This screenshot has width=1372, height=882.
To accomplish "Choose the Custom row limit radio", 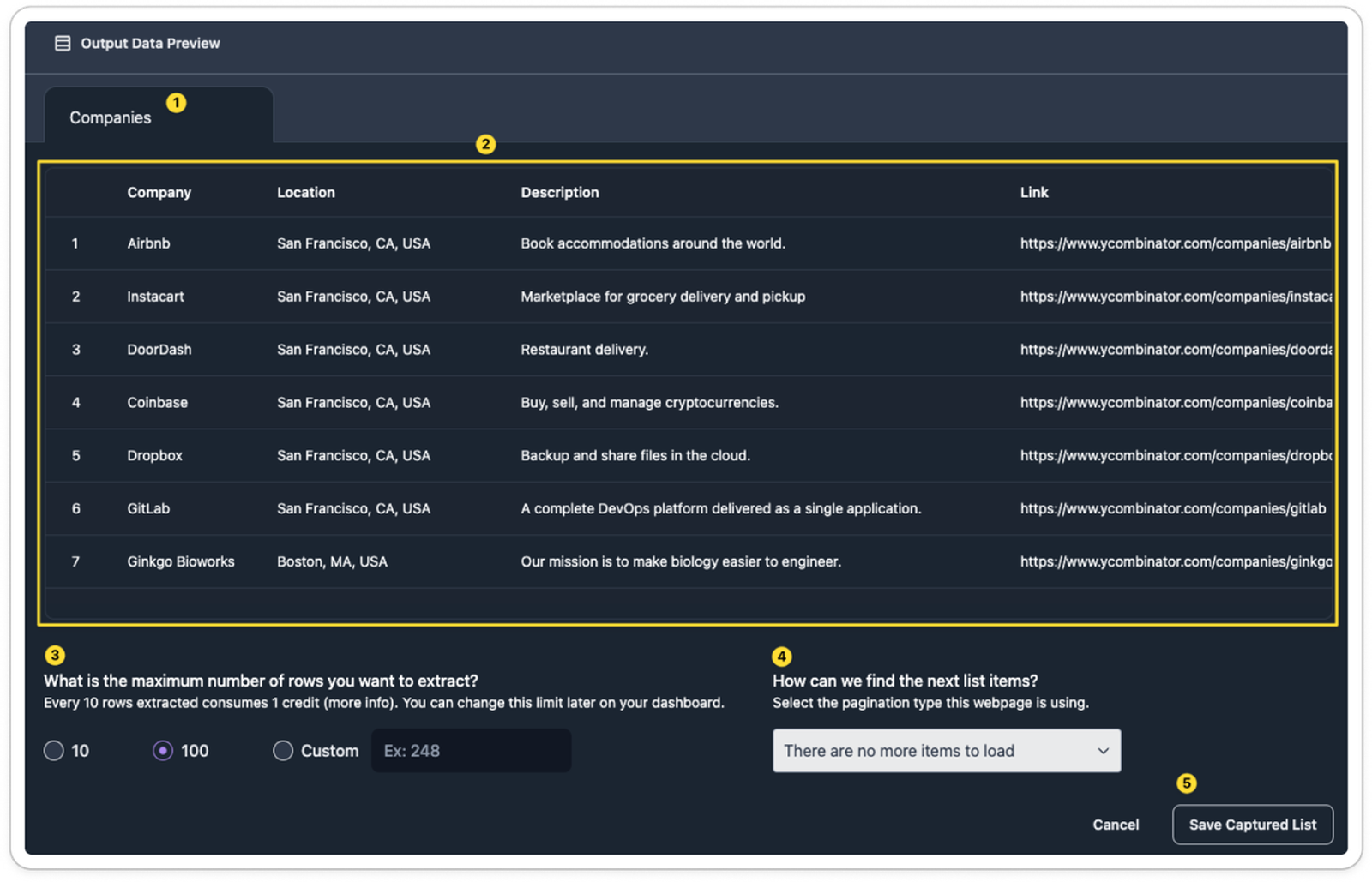I will [283, 751].
